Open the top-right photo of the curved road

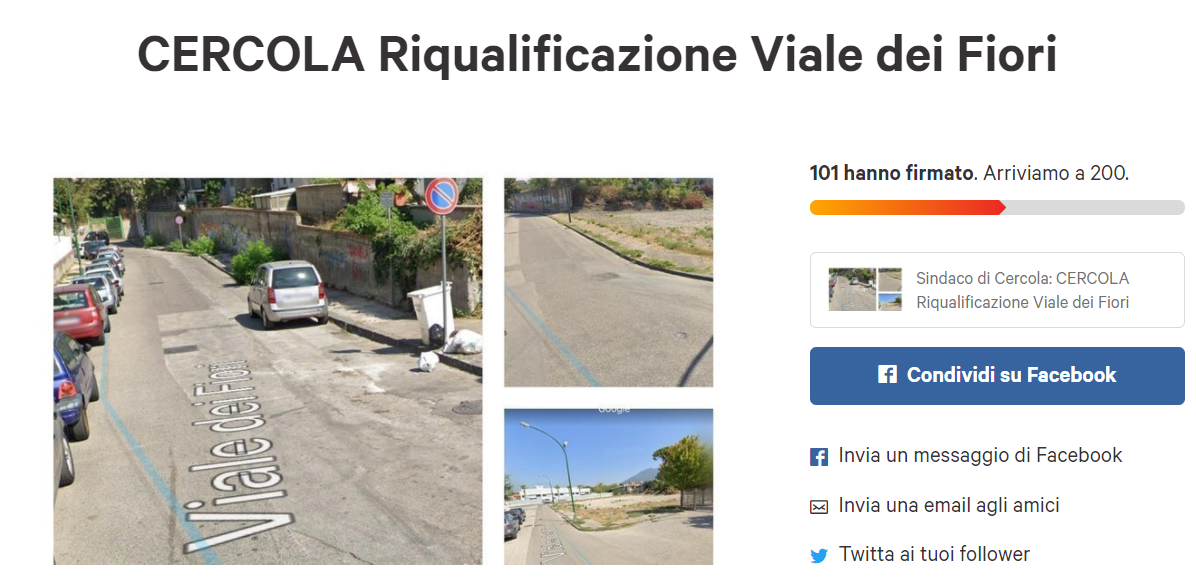(609, 283)
